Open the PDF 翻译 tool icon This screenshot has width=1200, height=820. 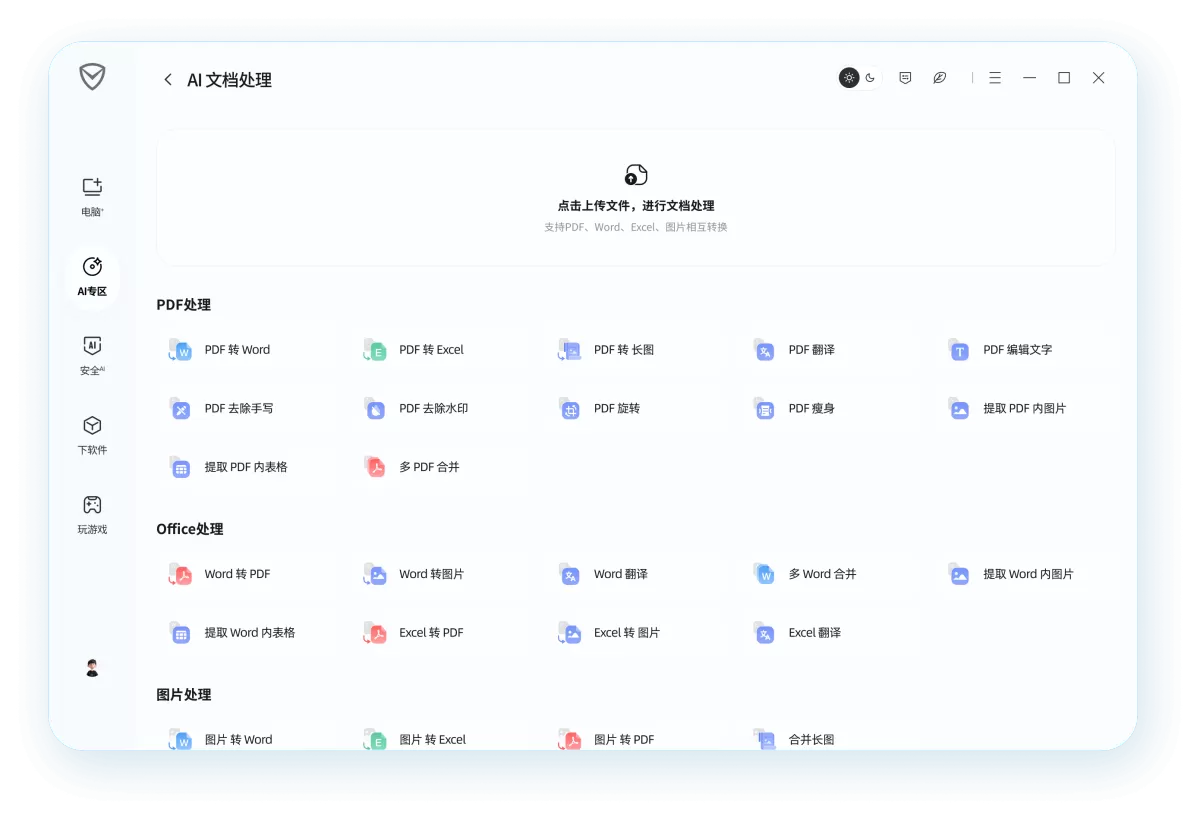(x=764, y=350)
